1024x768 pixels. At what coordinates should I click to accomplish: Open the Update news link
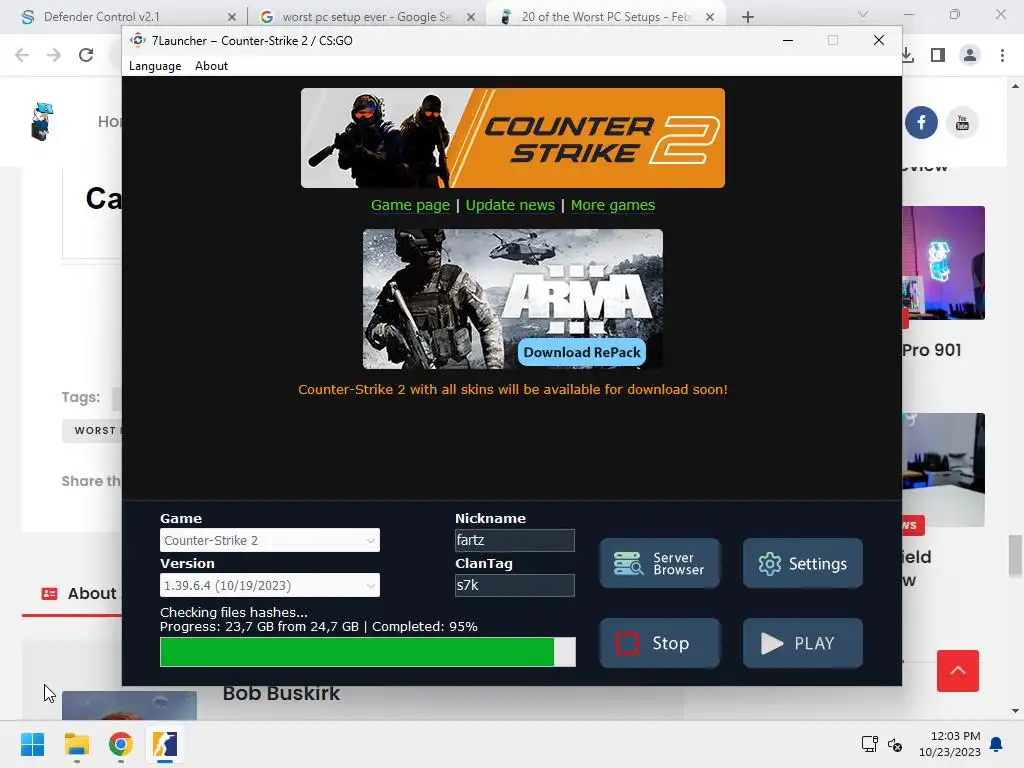[510, 205]
